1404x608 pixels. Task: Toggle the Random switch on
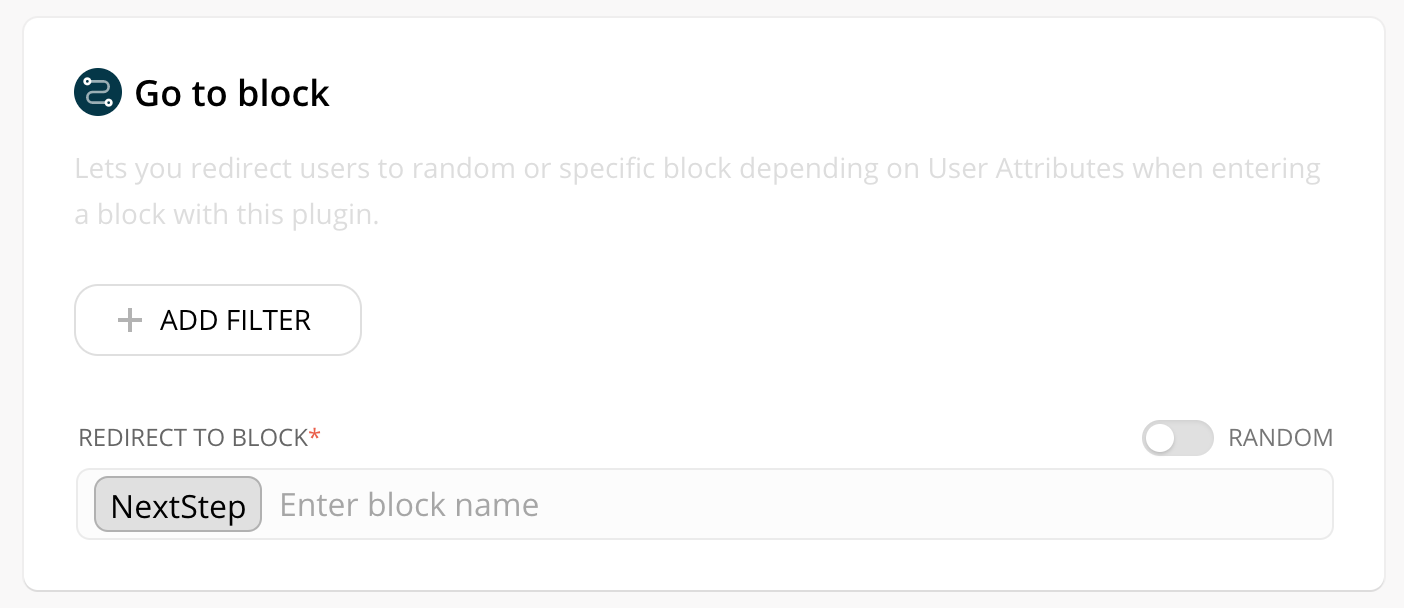tap(1178, 438)
